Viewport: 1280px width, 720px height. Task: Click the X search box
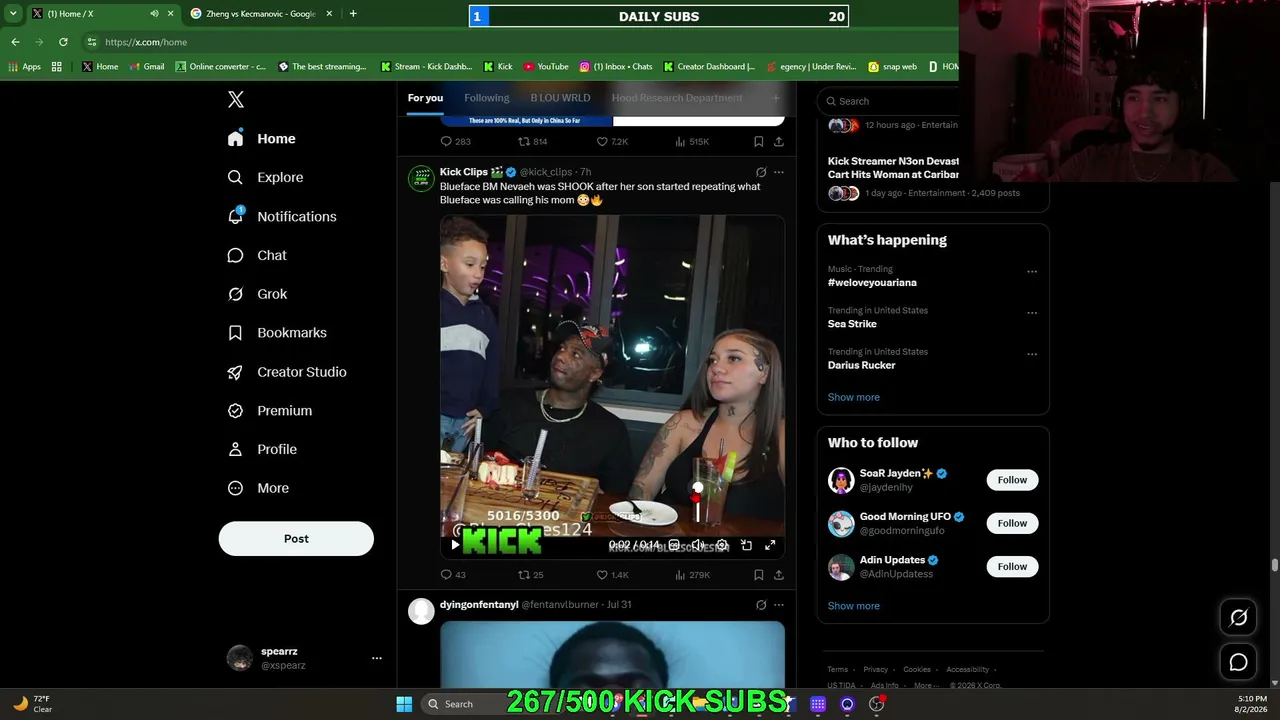click(888, 101)
